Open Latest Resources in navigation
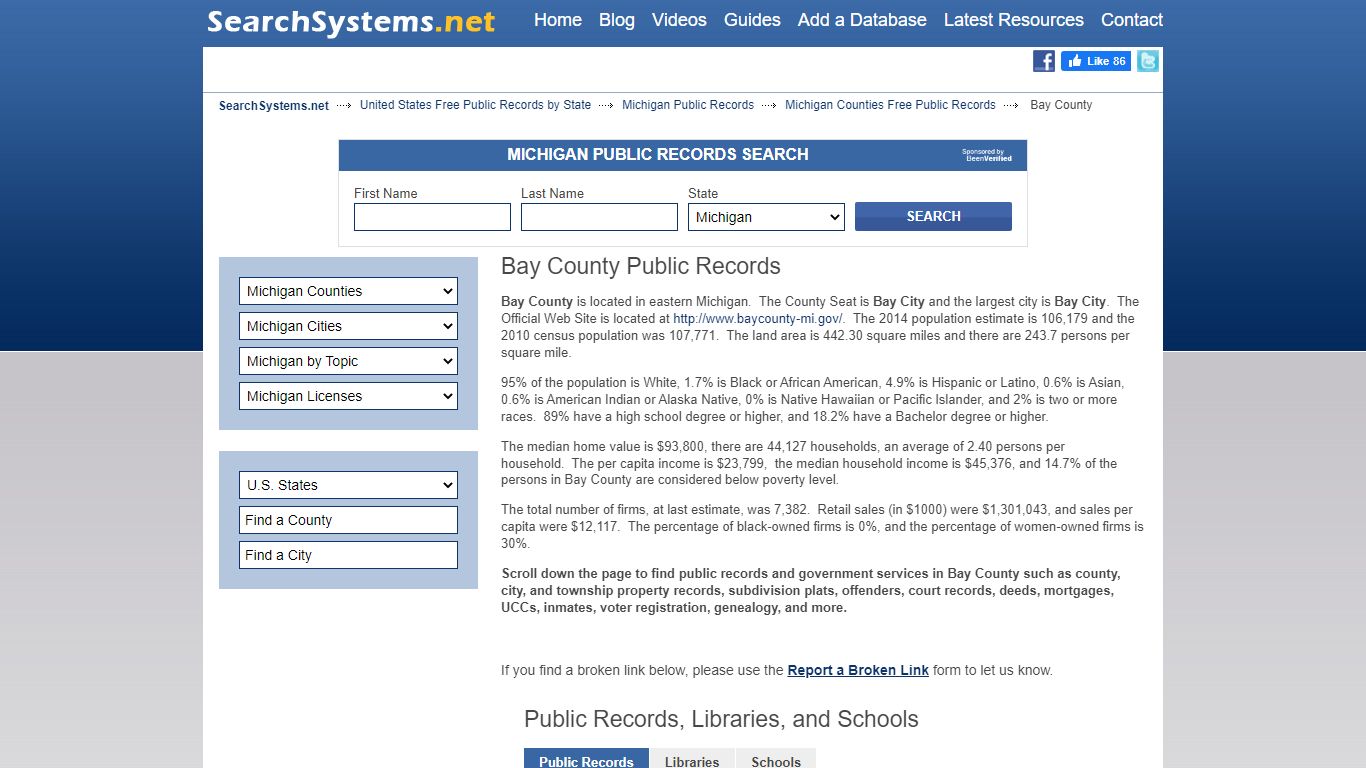 click(x=1014, y=20)
